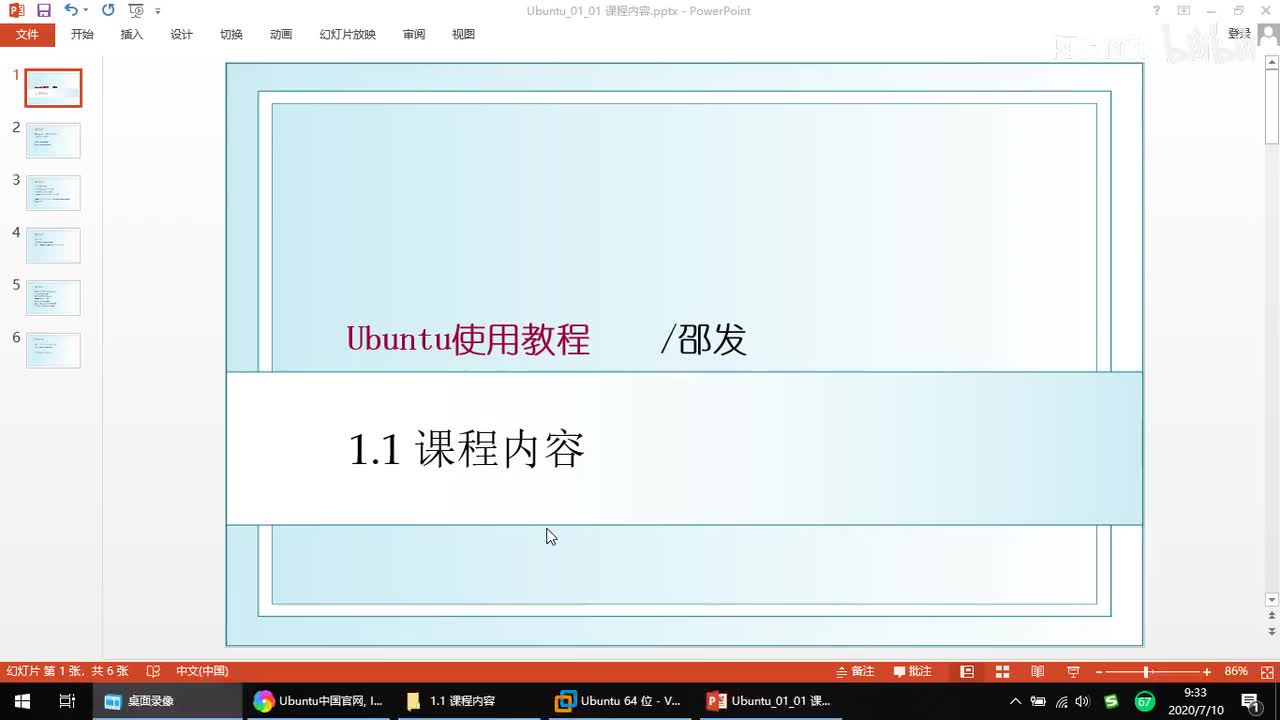The height and width of the screenshot is (720, 1280).
Task: Go to previous slide double-arrow button
Action: tap(1272, 616)
